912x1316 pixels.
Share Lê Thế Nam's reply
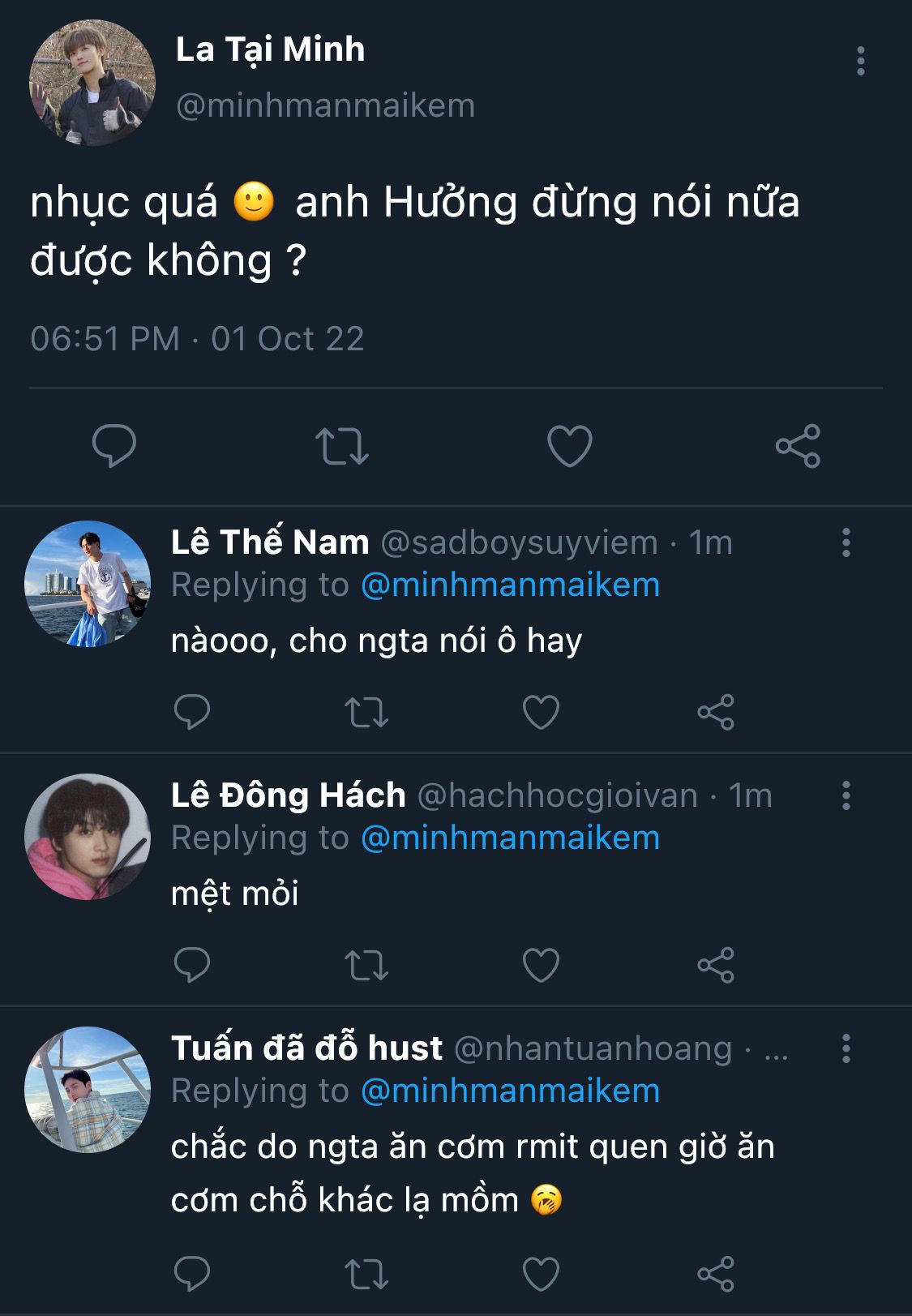(x=716, y=713)
